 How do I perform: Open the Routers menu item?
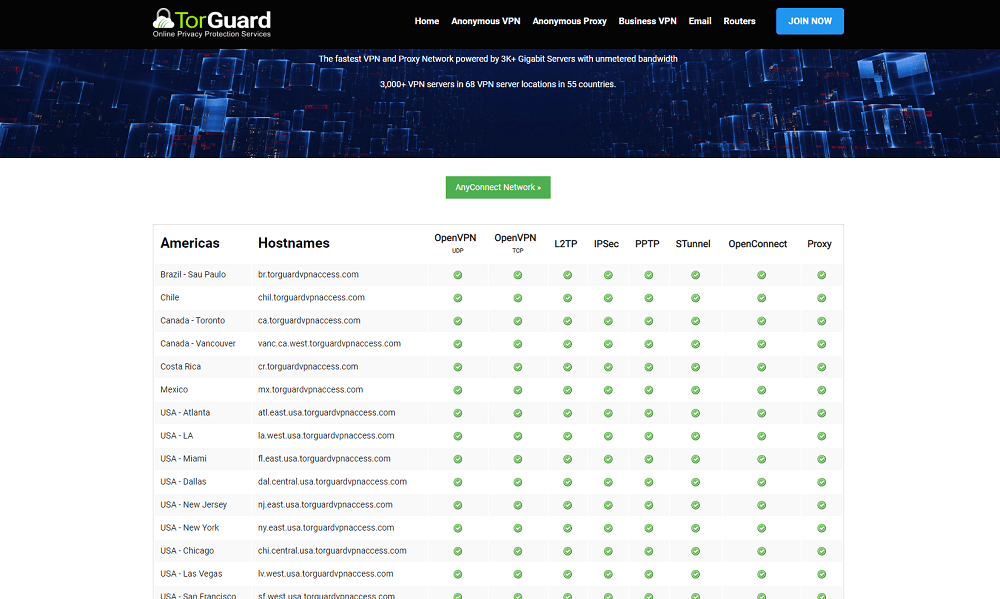click(x=739, y=21)
